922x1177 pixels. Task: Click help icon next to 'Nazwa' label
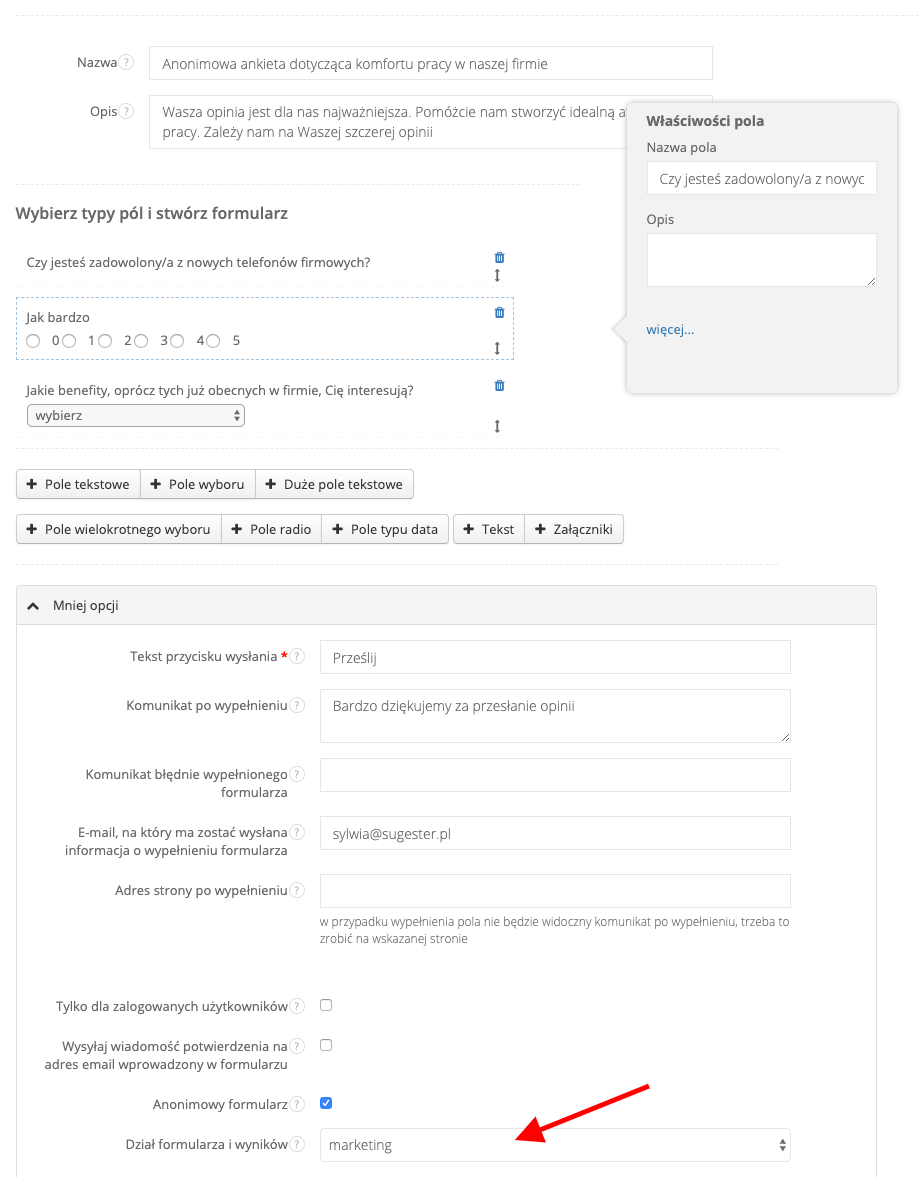pyautogui.click(x=126, y=62)
